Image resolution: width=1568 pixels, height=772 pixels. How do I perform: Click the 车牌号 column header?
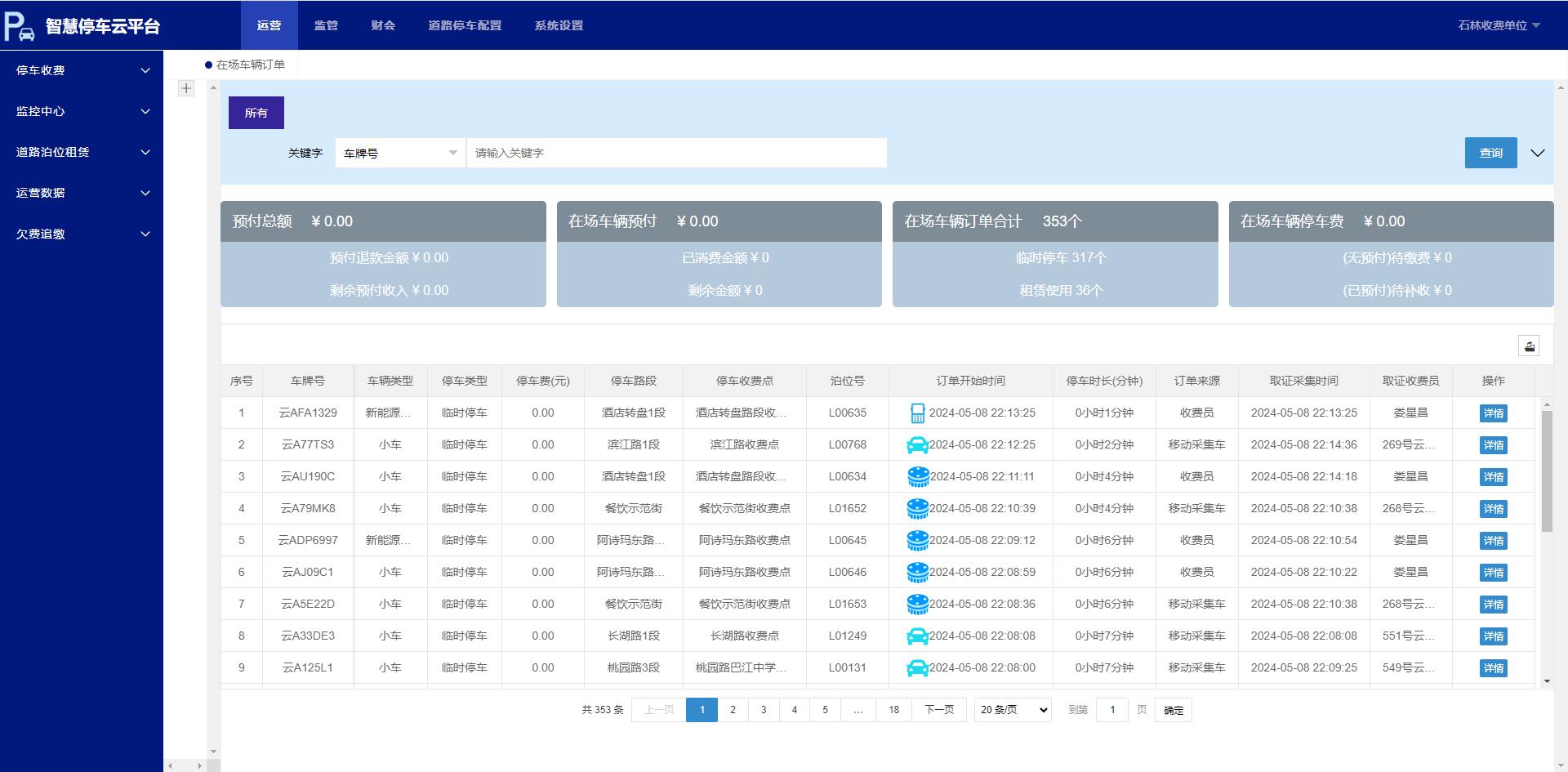point(308,381)
